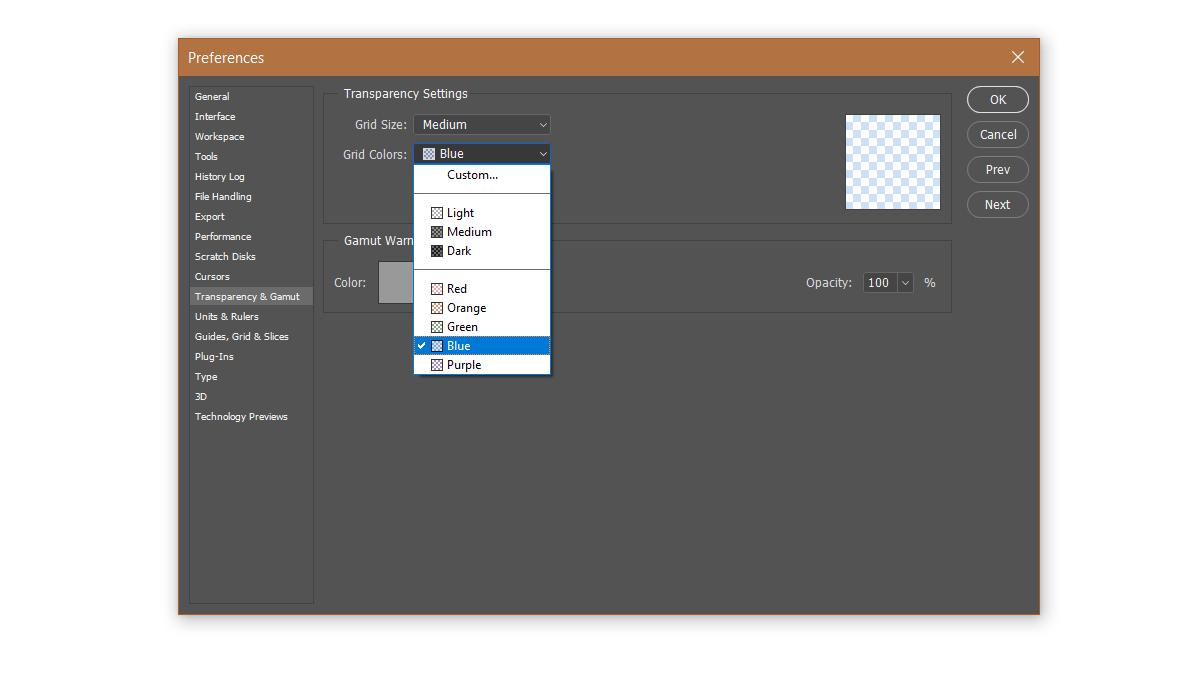Click the Red grid swatch icon

(437, 289)
